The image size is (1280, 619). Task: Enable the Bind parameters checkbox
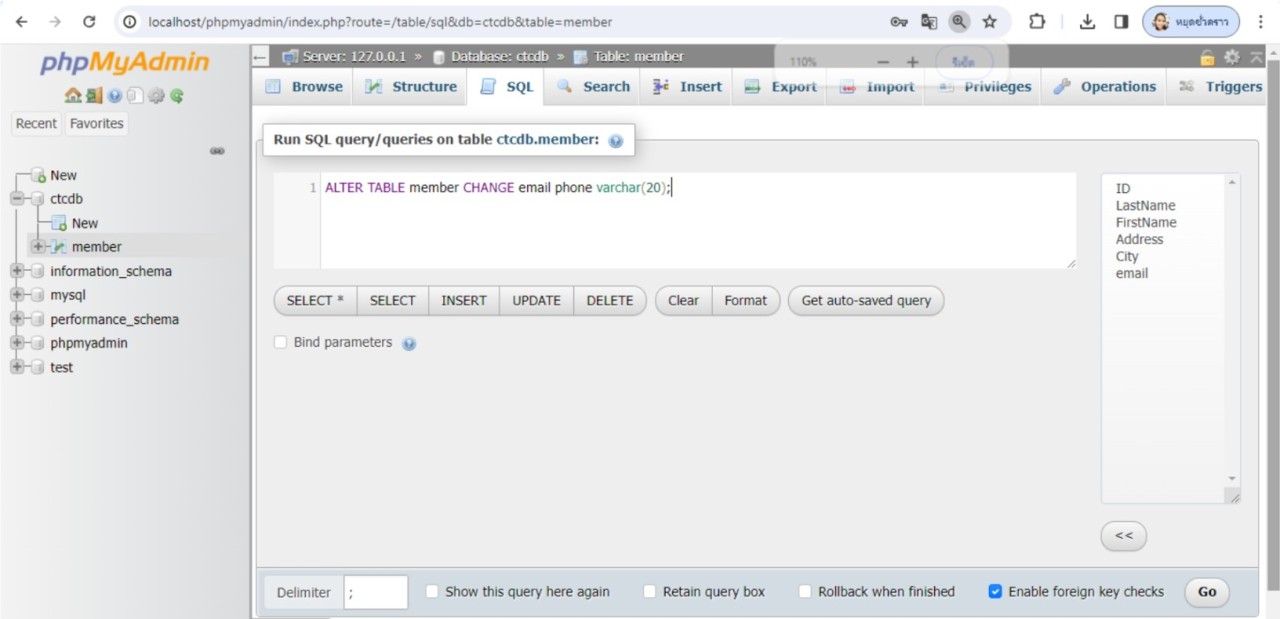281,342
